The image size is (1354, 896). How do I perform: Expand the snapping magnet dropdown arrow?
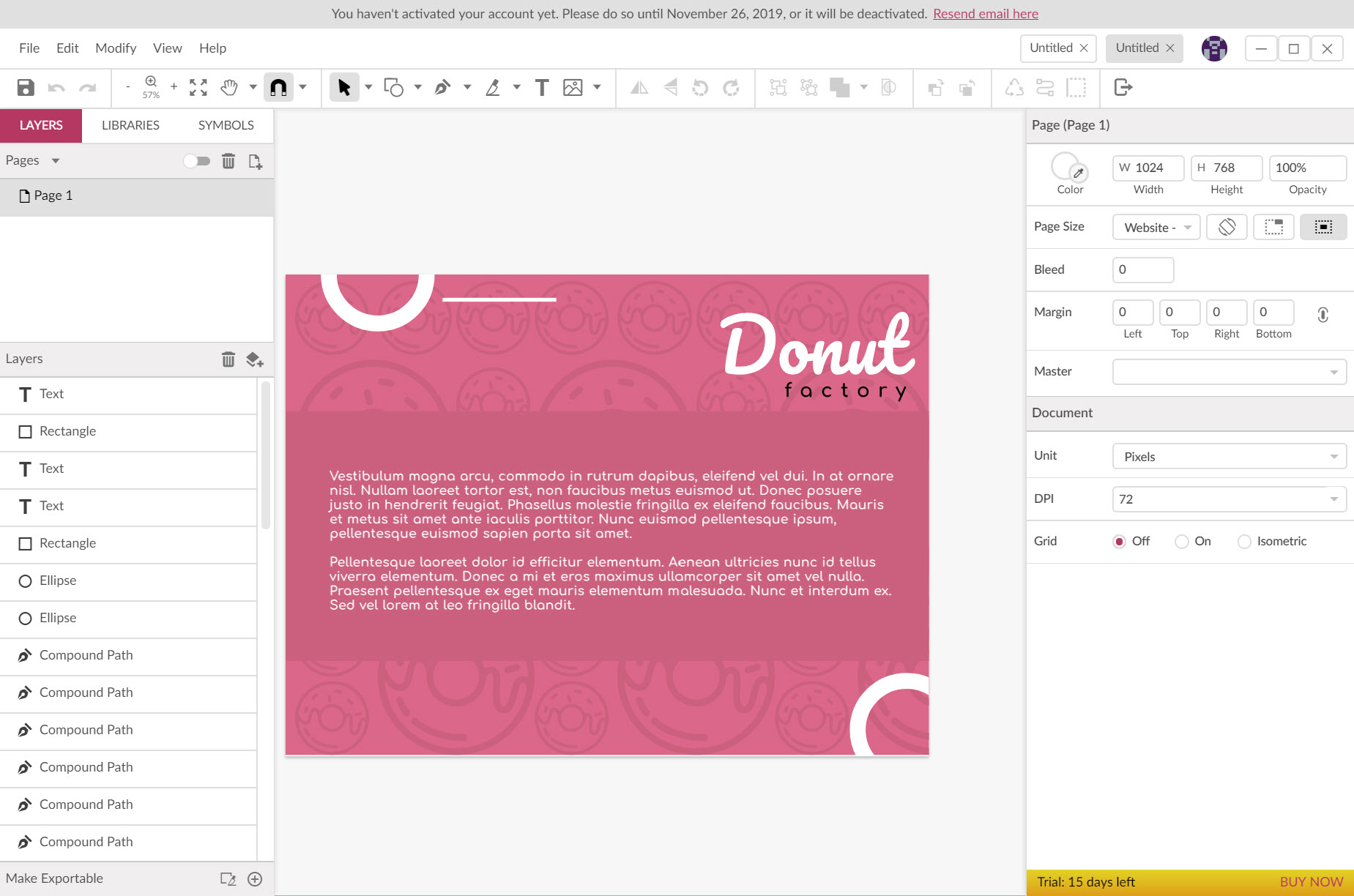coord(302,88)
